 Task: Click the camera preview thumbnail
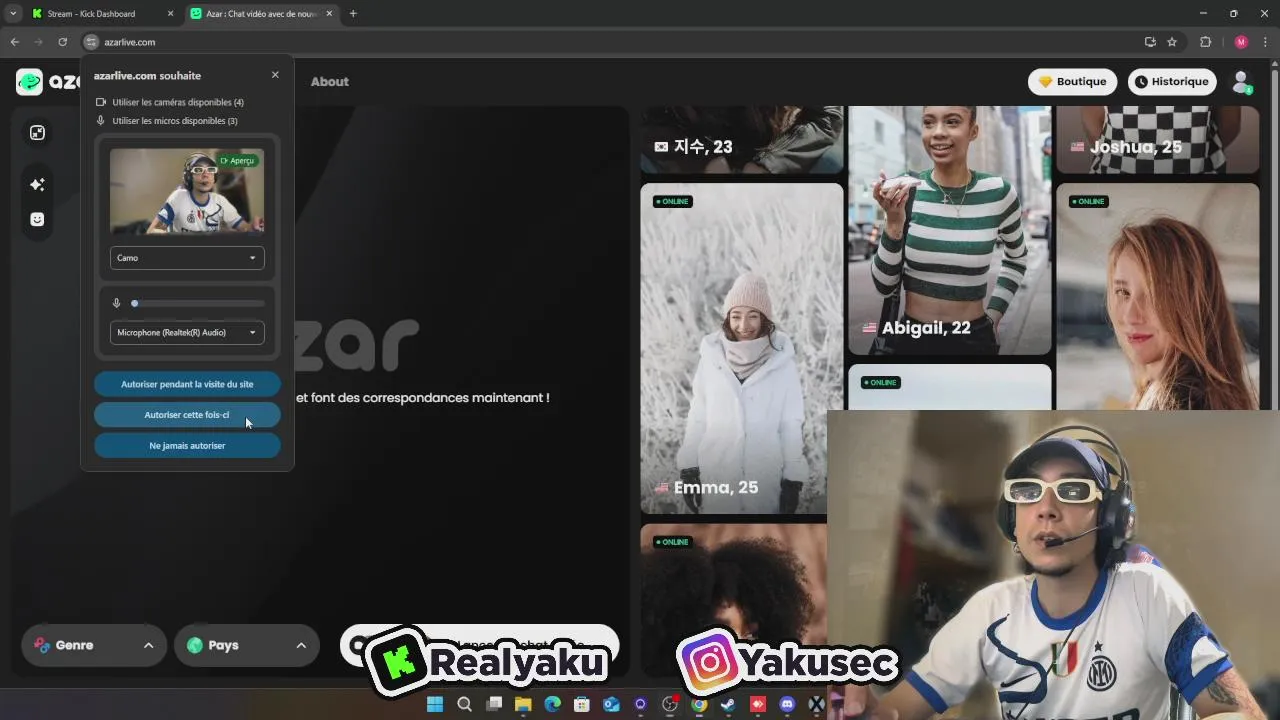(x=187, y=191)
